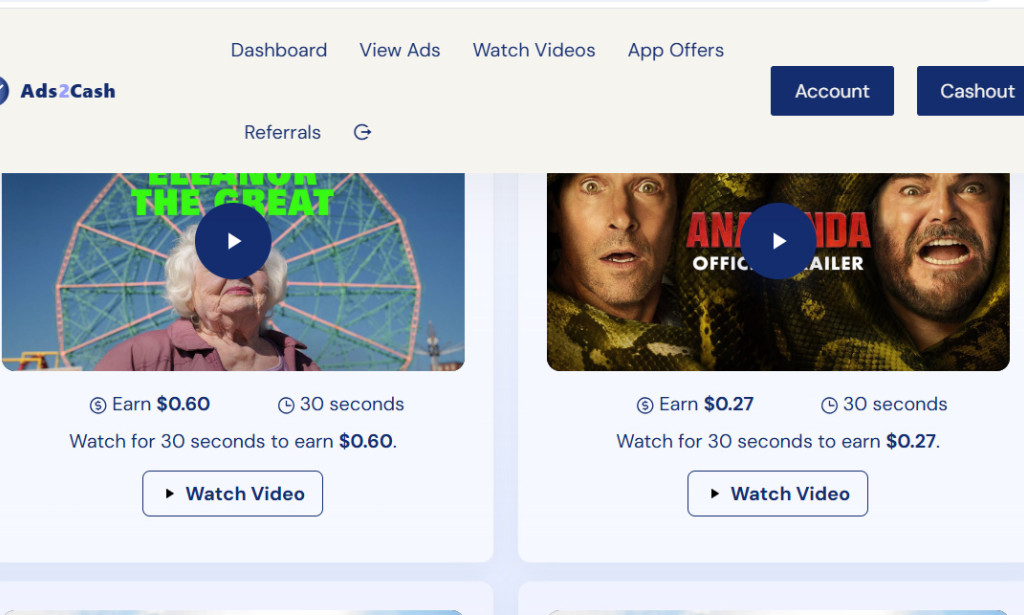Image resolution: width=1024 pixels, height=615 pixels.
Task: Navigate to View Ads
Action: pyautogui.click(x=399, y=50)
